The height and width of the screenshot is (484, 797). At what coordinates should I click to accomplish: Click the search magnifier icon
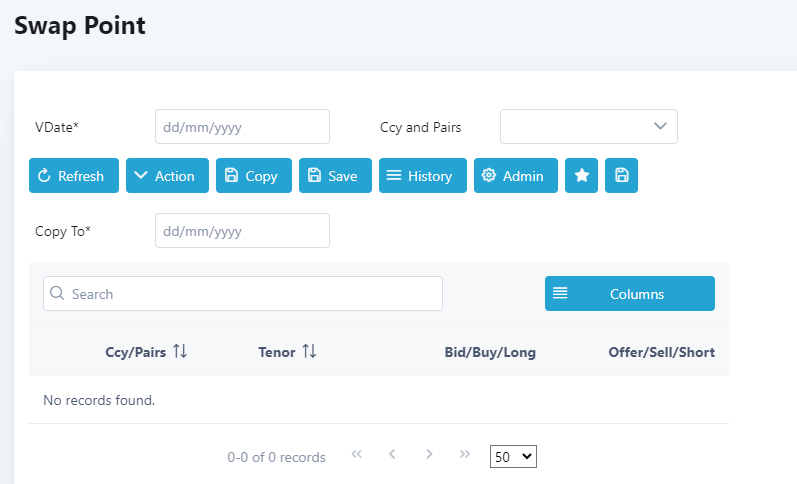(x=57, y=293)
